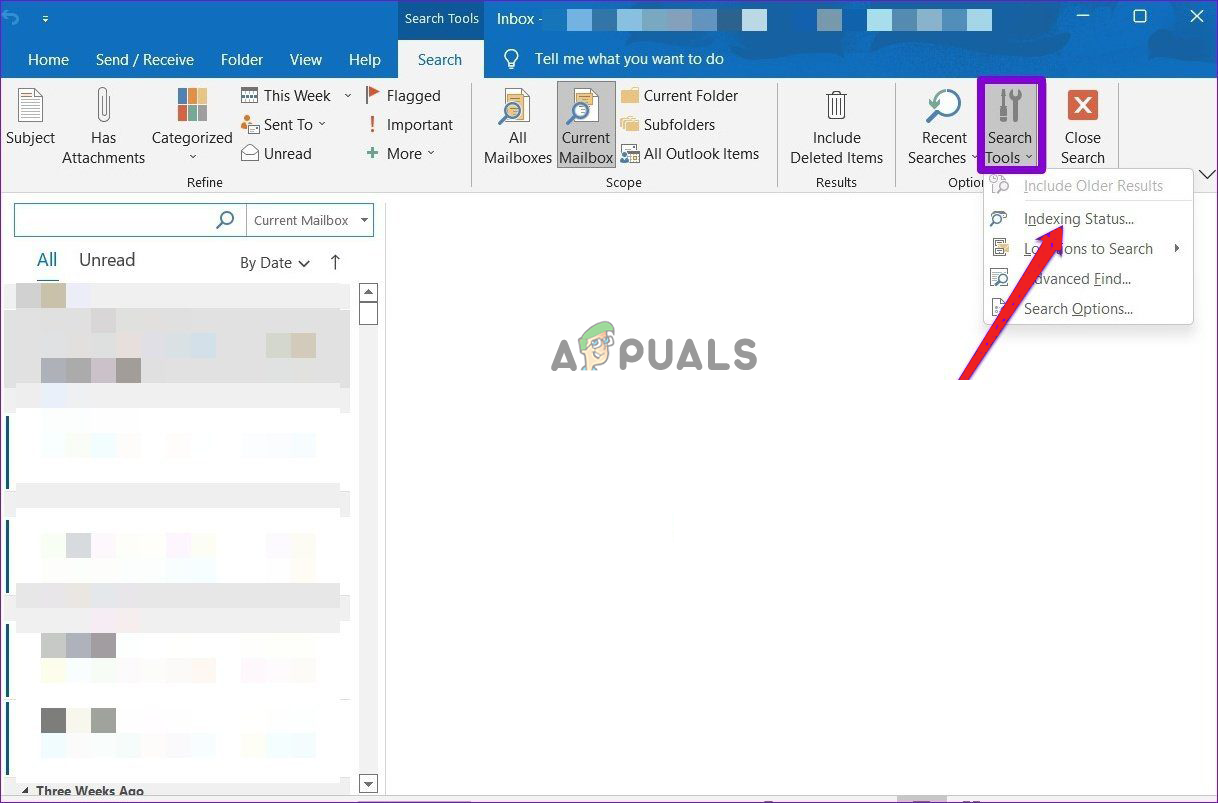Toggle the sort order arrow
Image resolution: width=1218 pixels, height=803 pixels.
pos(335,262)
